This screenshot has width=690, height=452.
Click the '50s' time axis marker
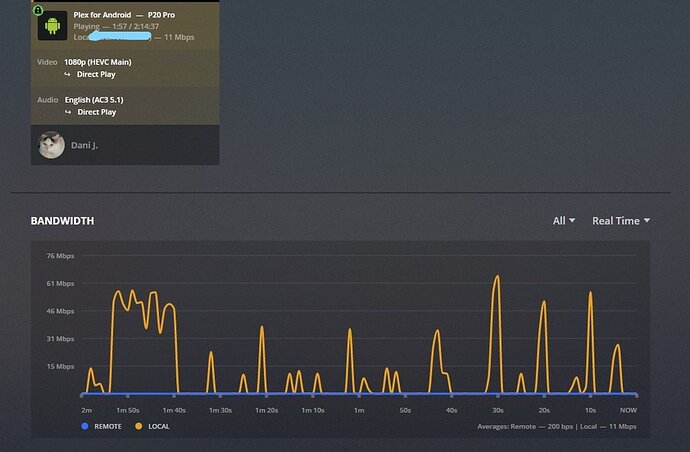pos(405,410)
